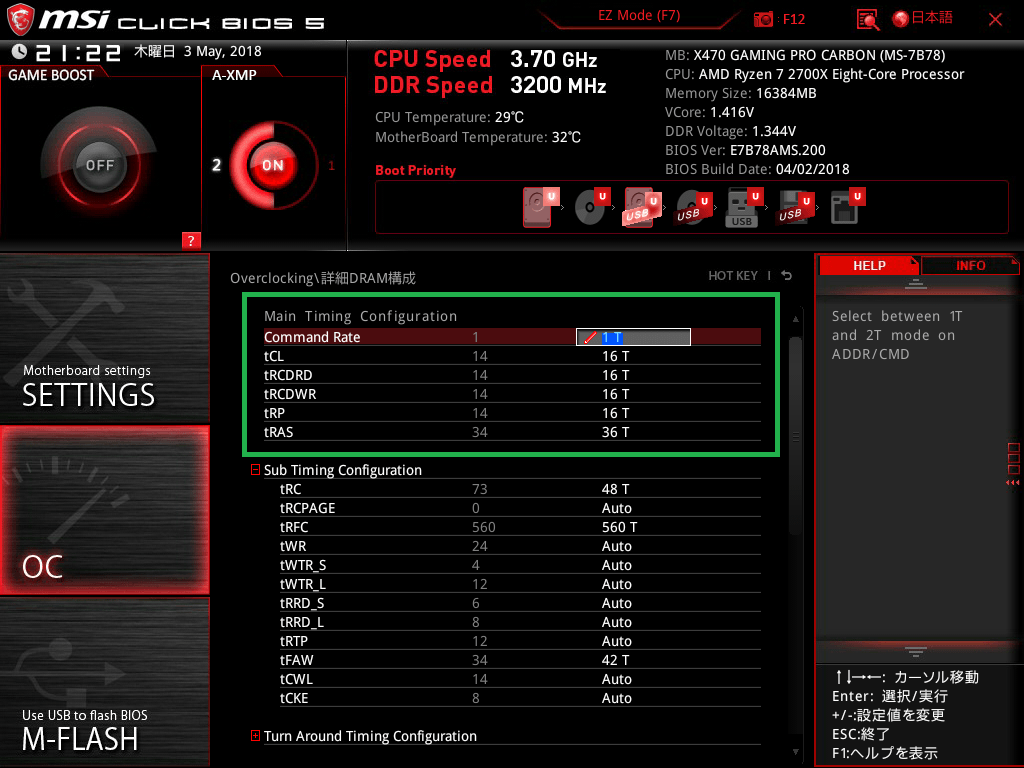Toggle the A-XMP ON button
1024x768 pixels.
(x=272, y=165)
